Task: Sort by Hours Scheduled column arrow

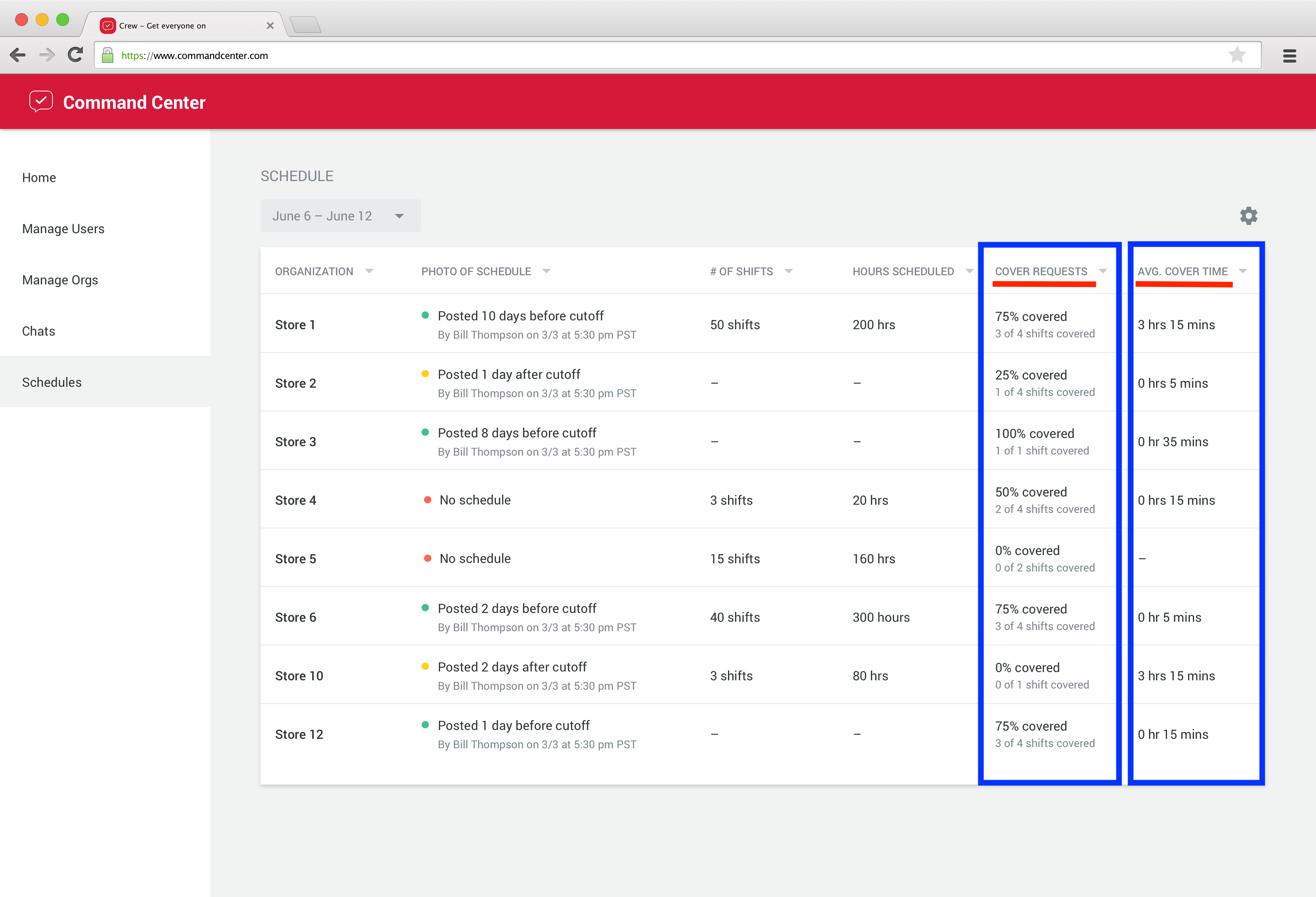Action: point(970,271)
